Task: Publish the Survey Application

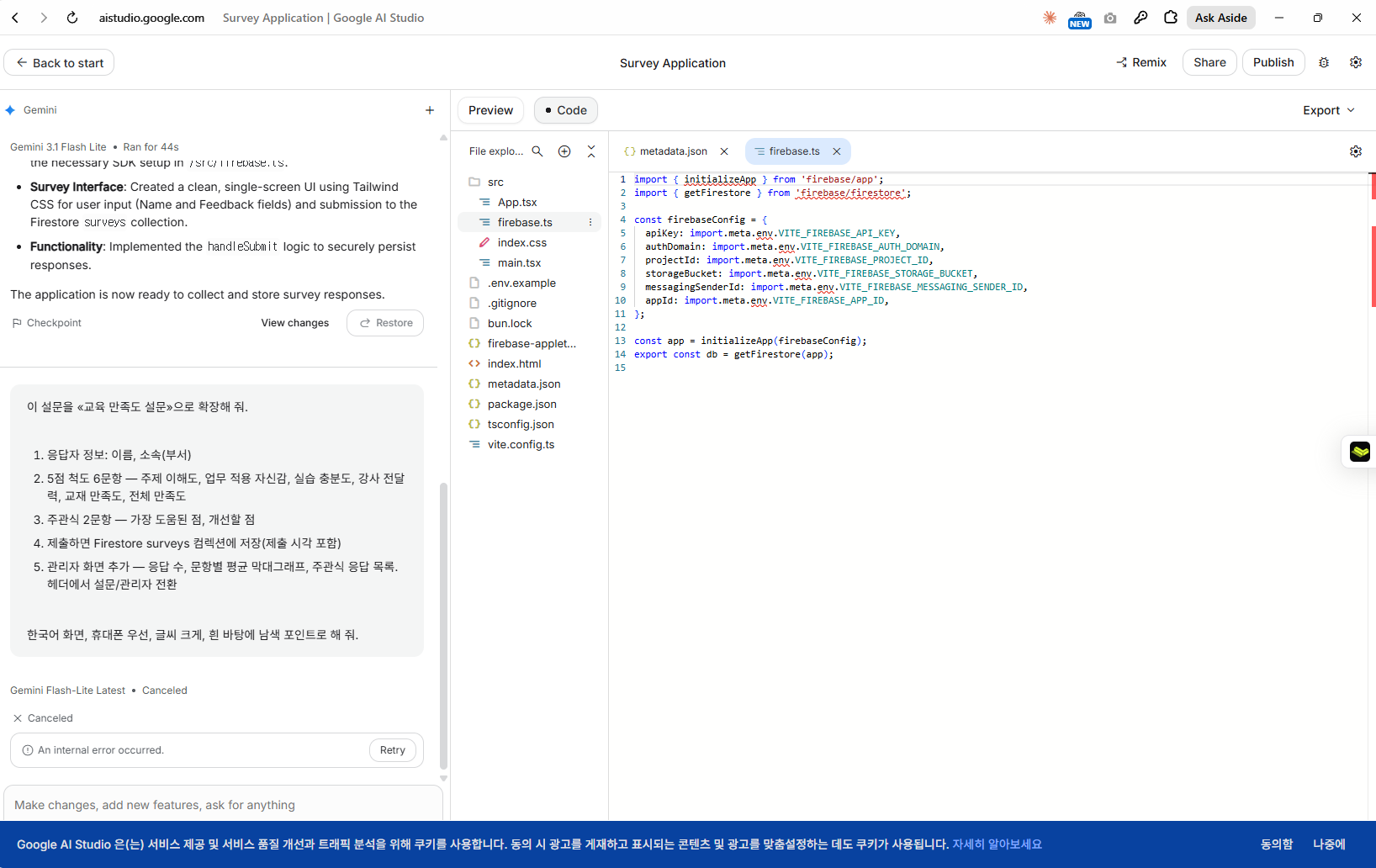Action: (1273, 62)
